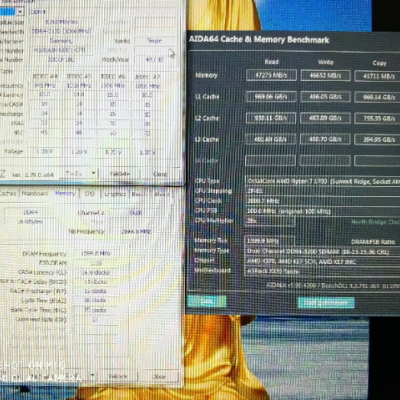The width and height of the screenshot is (400, 400).
Task: Click the Motherboard ASRock X370 field
Action: click(x=322, y=271)
